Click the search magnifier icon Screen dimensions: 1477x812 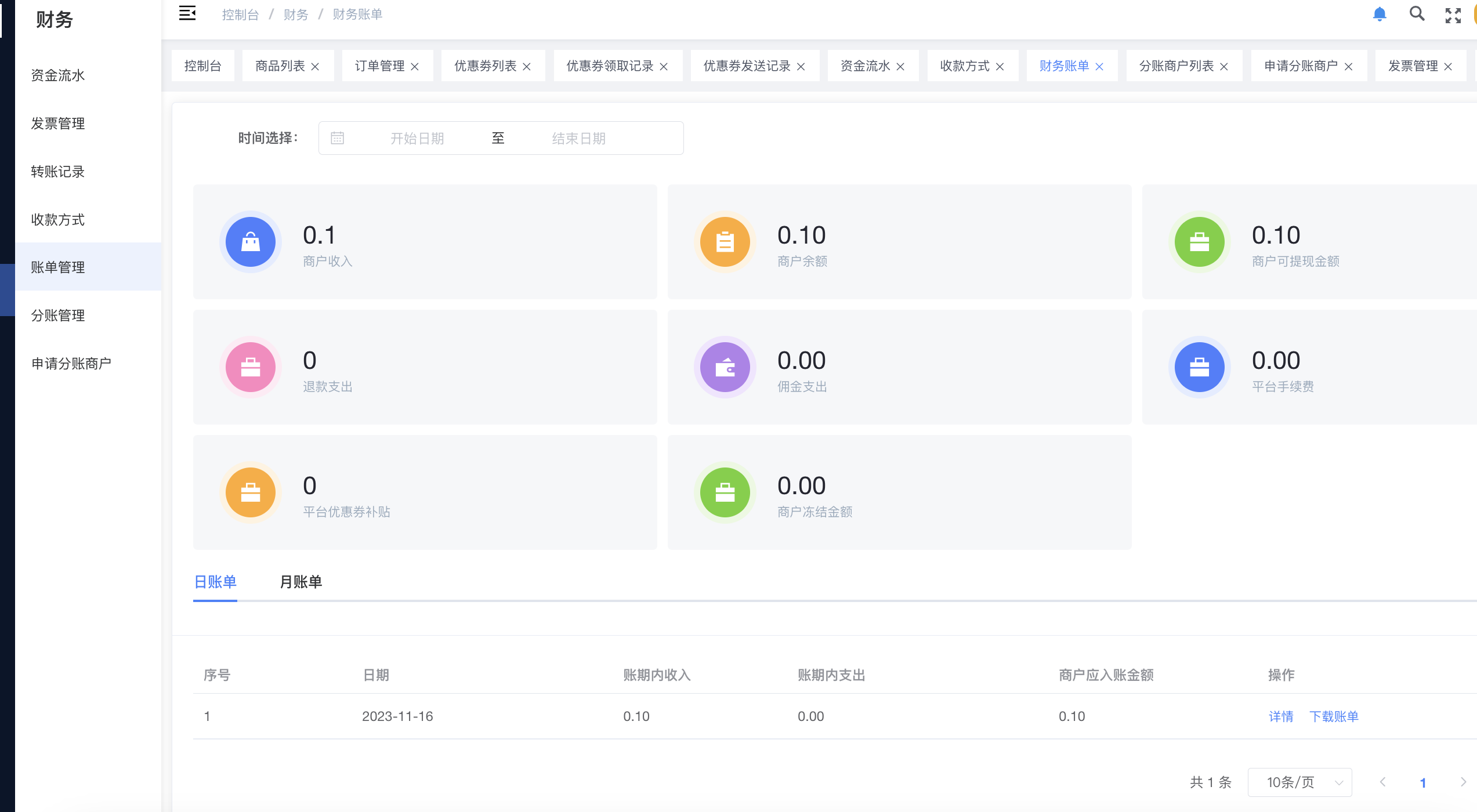point(1417,14)
